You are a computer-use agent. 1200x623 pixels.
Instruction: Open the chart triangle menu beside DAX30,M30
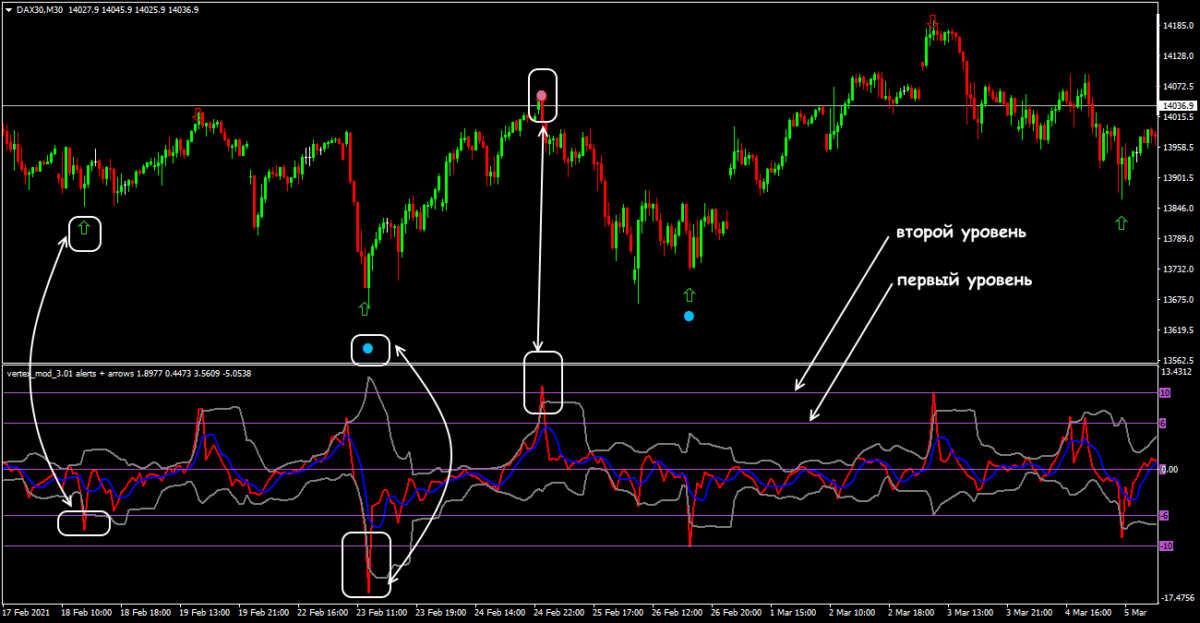coord(9,9)
